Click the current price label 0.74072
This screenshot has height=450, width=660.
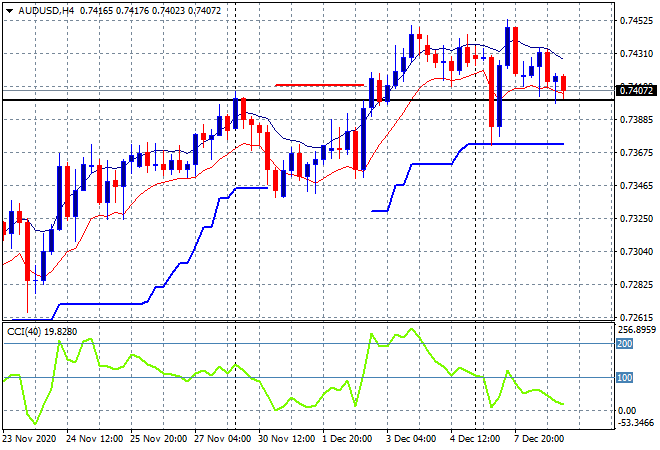click(x=636, y=90)
